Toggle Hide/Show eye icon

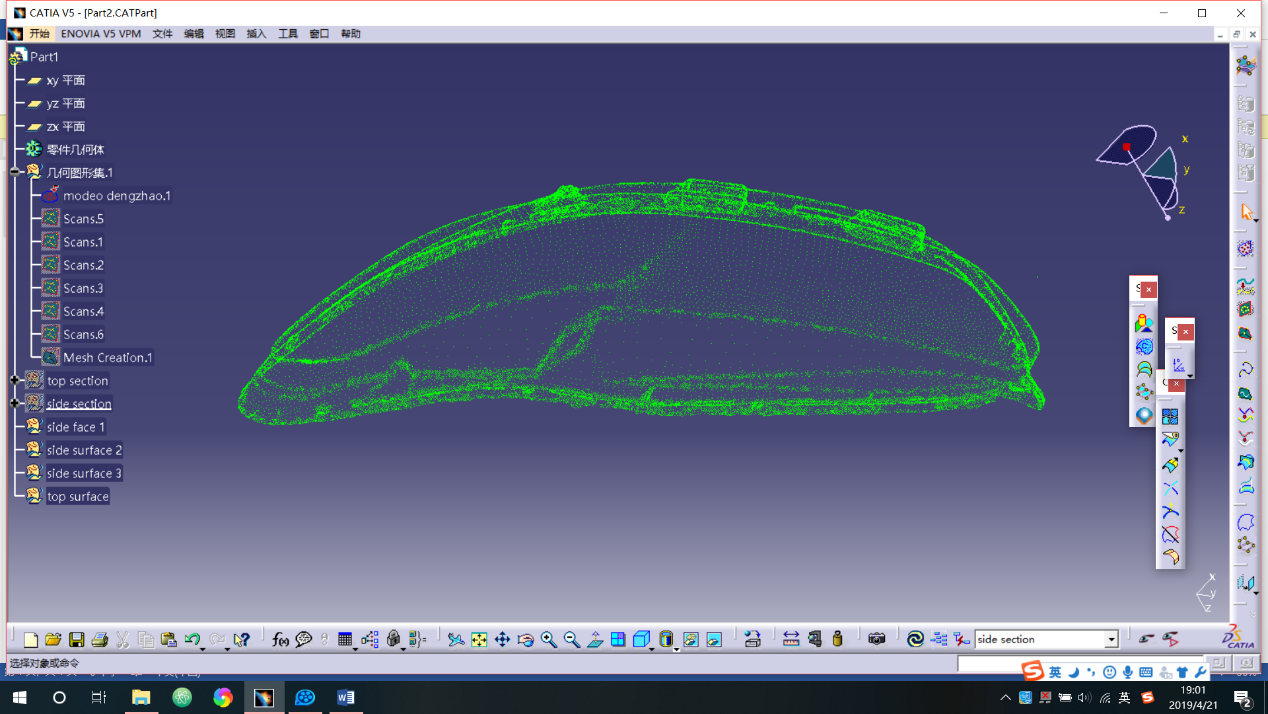(691, 639)
